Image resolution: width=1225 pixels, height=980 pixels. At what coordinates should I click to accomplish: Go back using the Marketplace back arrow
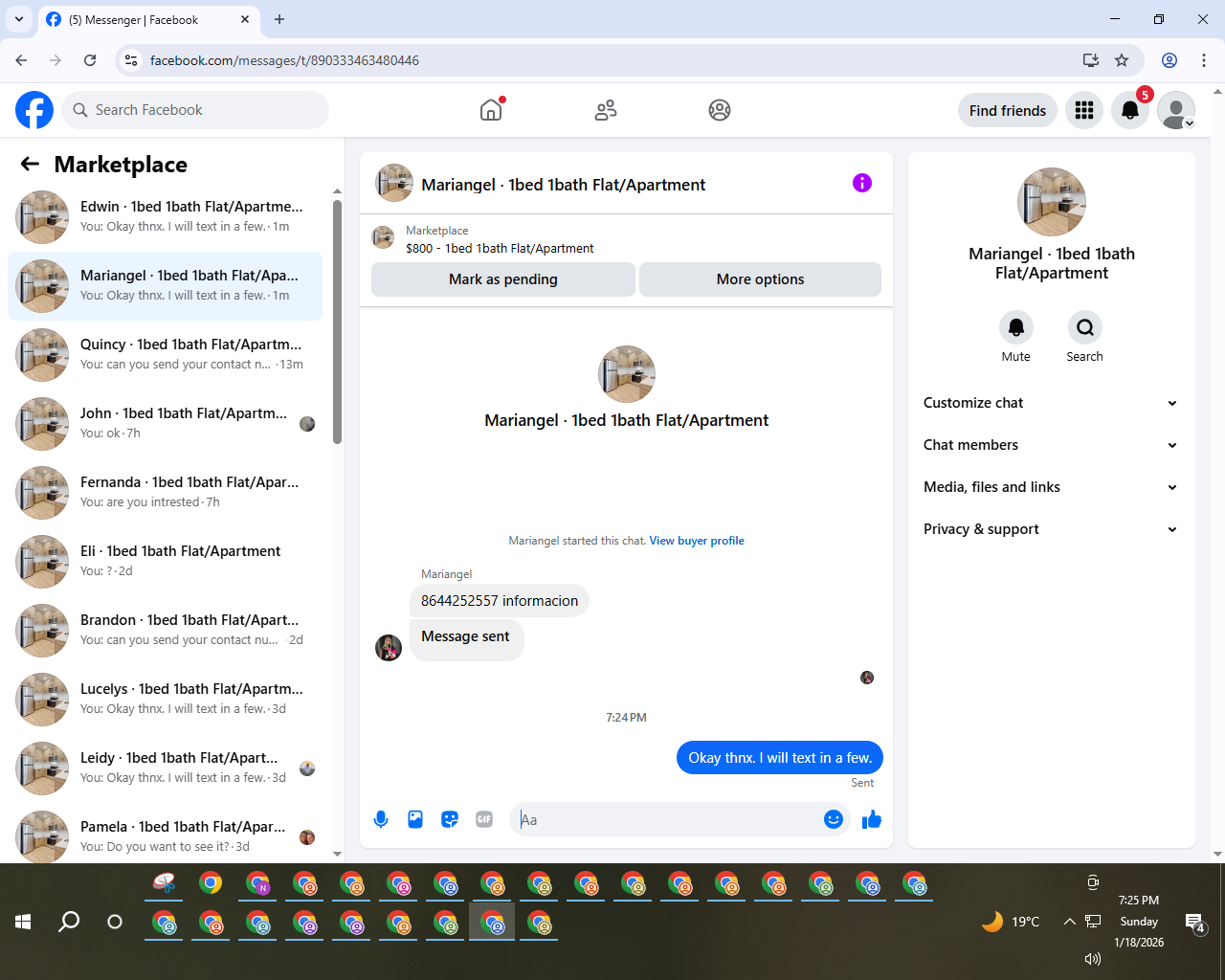click(30, 164)
